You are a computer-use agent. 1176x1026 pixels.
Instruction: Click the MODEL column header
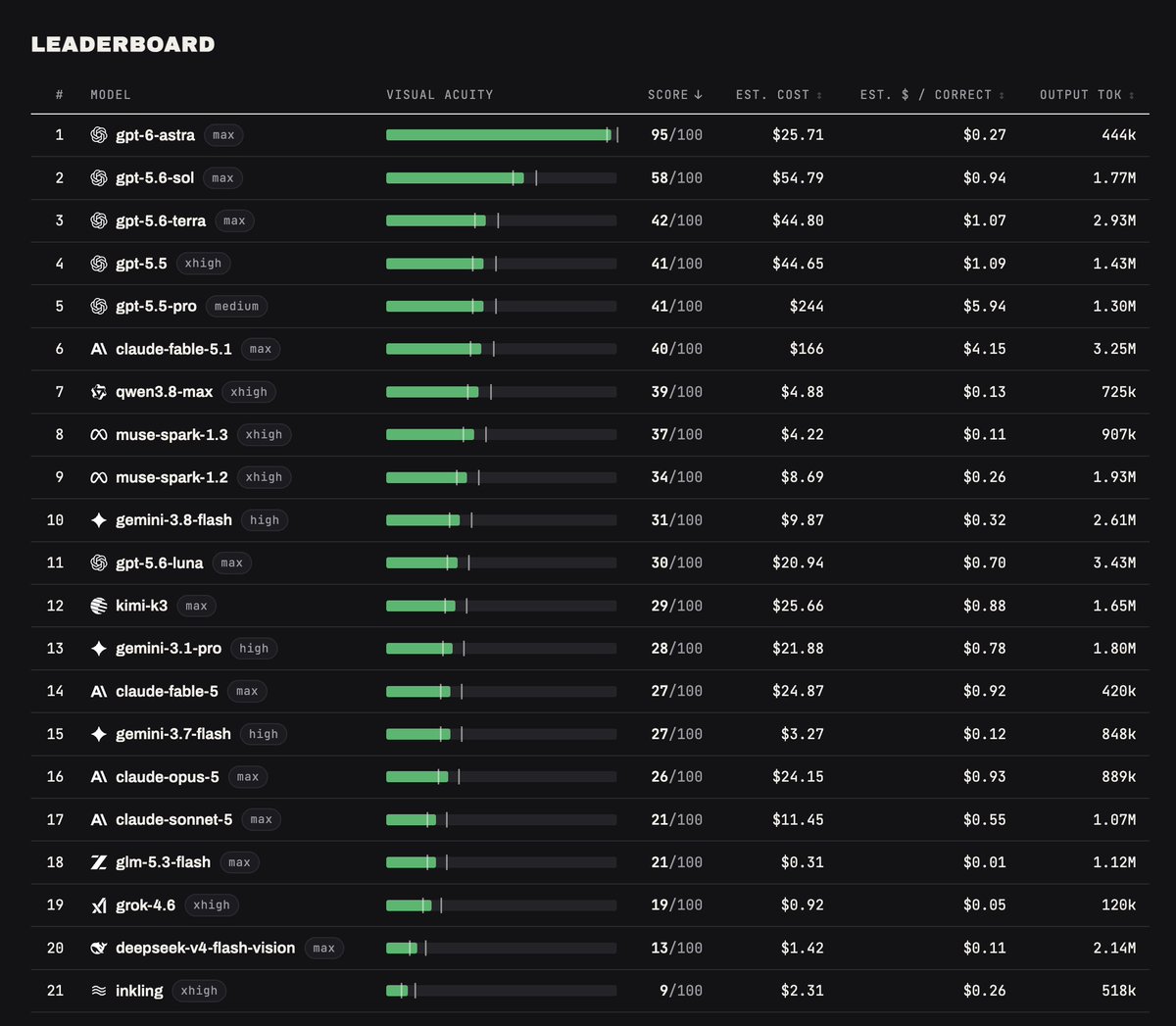111,95
